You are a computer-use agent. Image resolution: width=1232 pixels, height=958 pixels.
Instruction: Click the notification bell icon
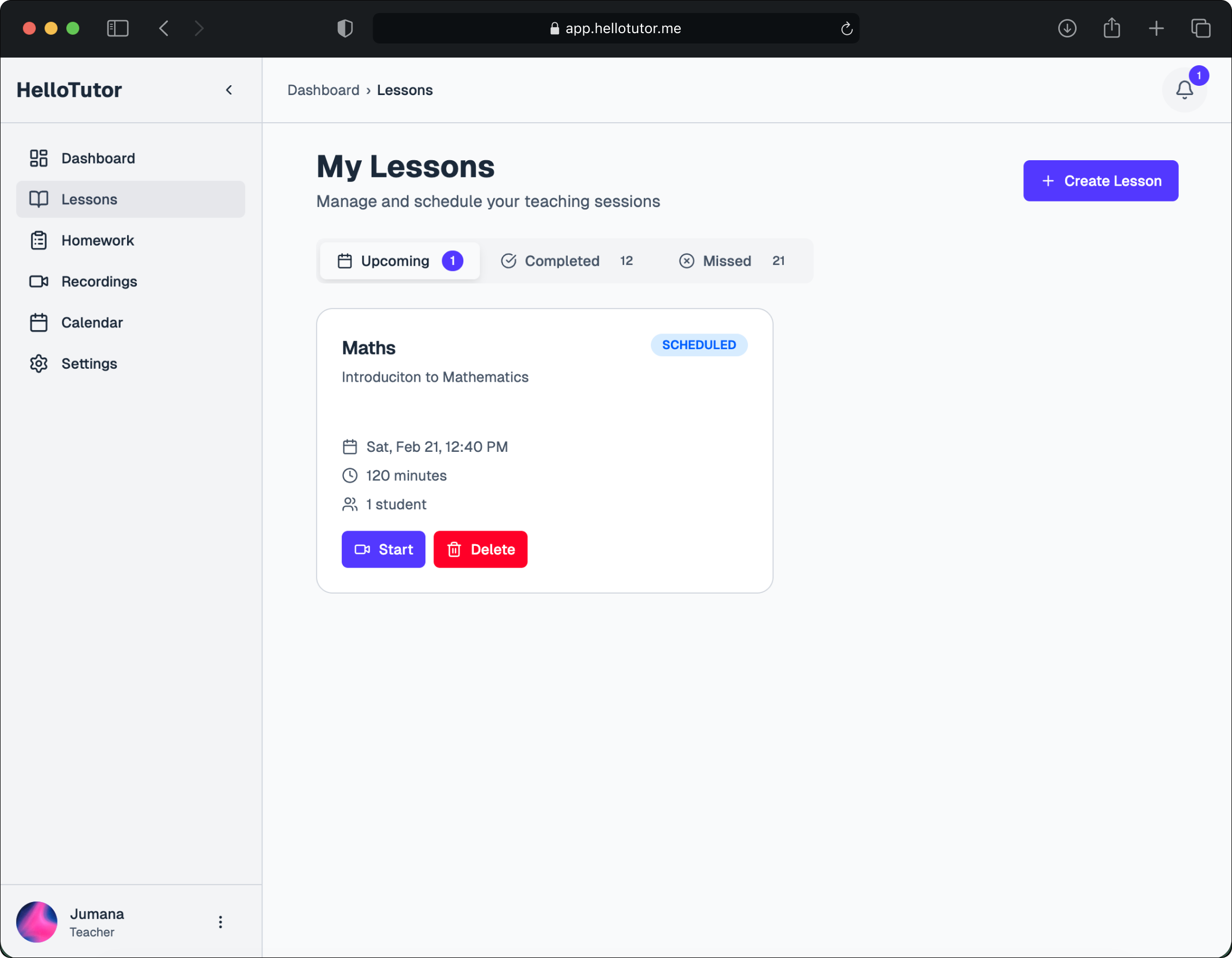pyautogui.click(x=1184, y=90)
